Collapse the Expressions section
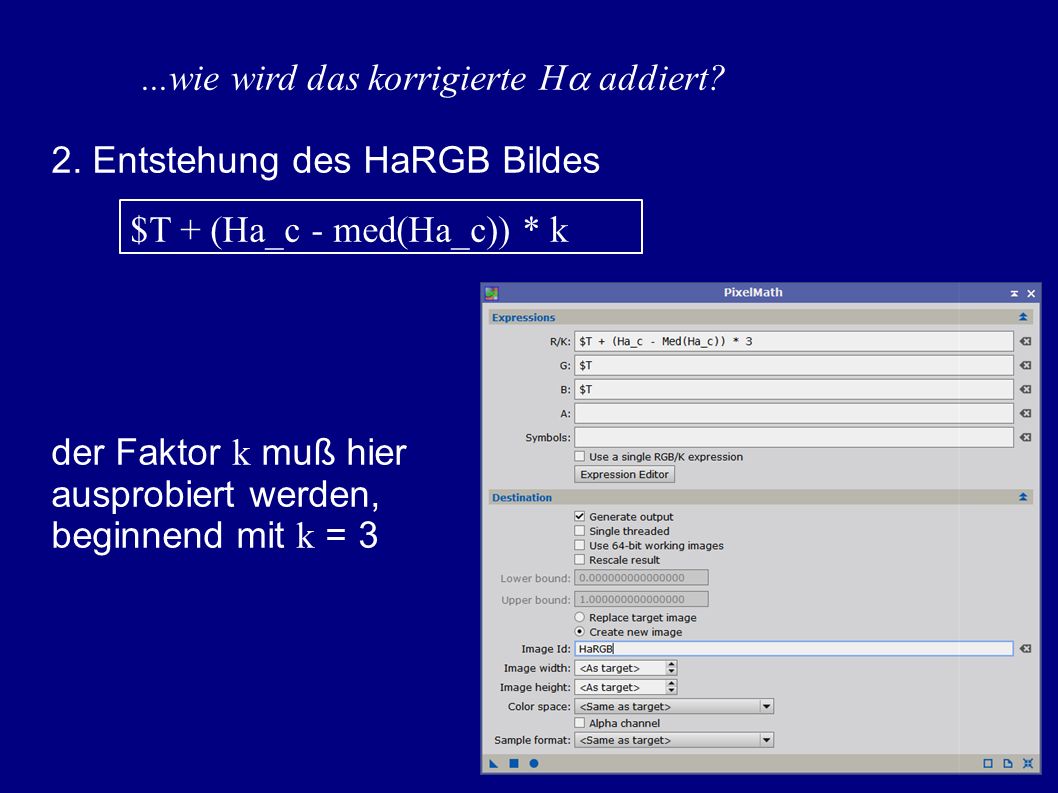The height and width of the screenshot is (793, 1058). click(x=1023, y=317)
